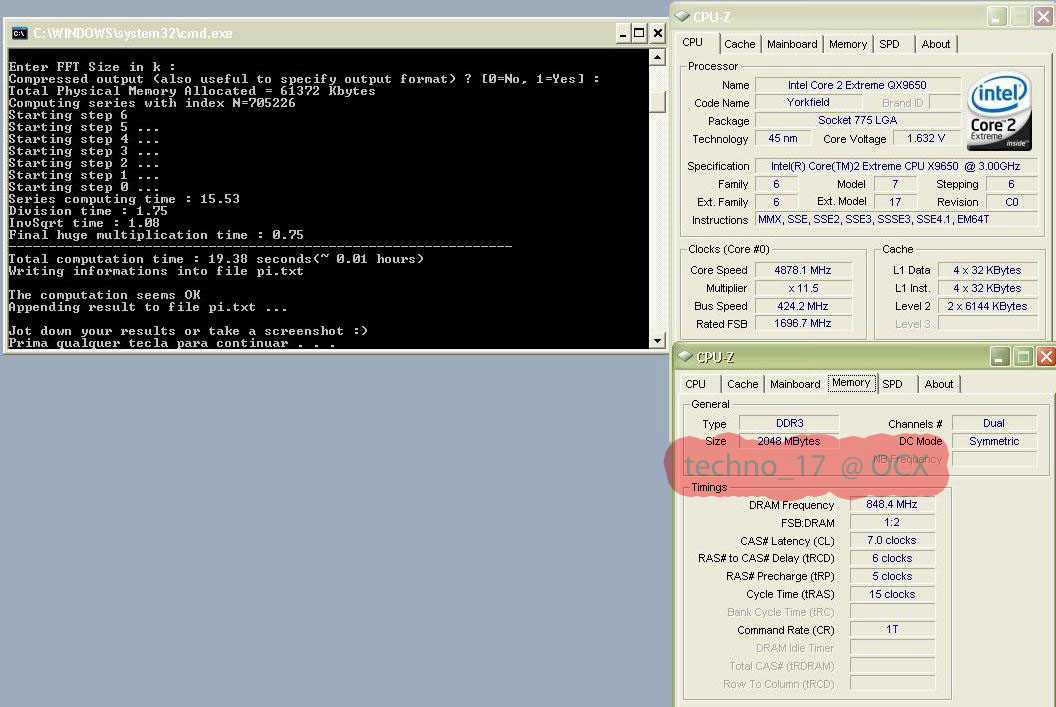1056x707 pixels.
Task: Select the CPU tab in top CPU-Z window
Action: (x=693, y=42)
